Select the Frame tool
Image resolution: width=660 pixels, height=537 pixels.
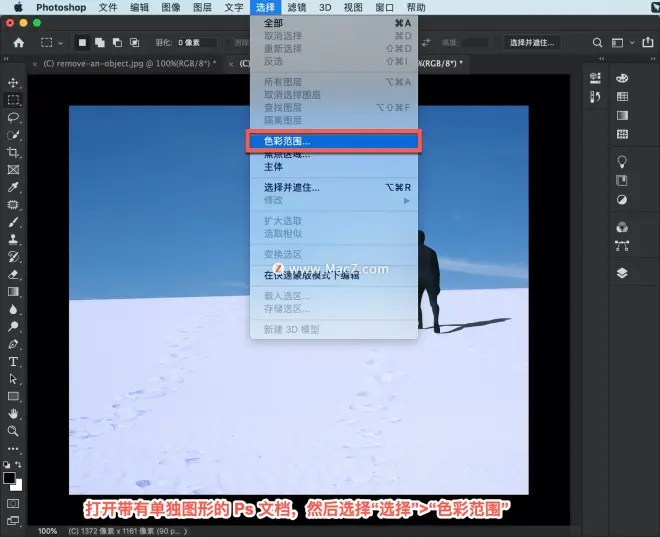[x=13, y=170]
